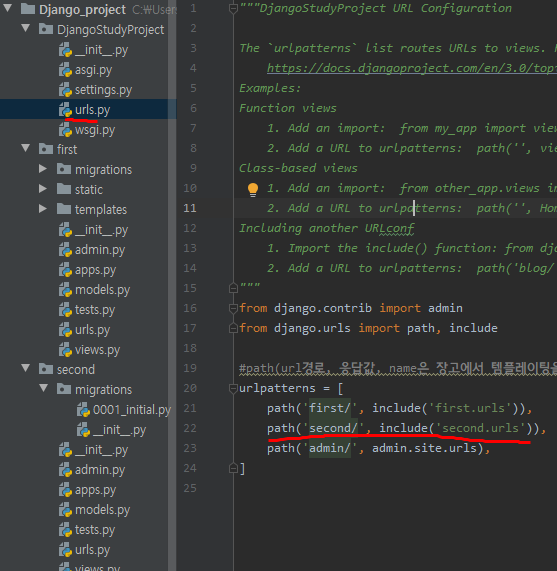Click the project panel vertical scrollbar
Screen dimensions: 557x571
(x=172, y=286)
